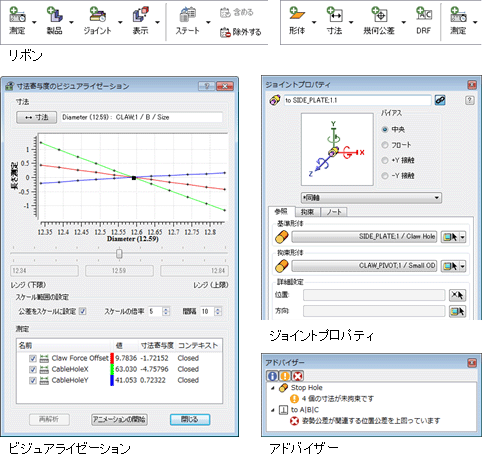Image resolution: width=482 pixels, height=454 pixels.
Task: Show error messages in the Advisor toolbar
Action: tap(297, 376)
